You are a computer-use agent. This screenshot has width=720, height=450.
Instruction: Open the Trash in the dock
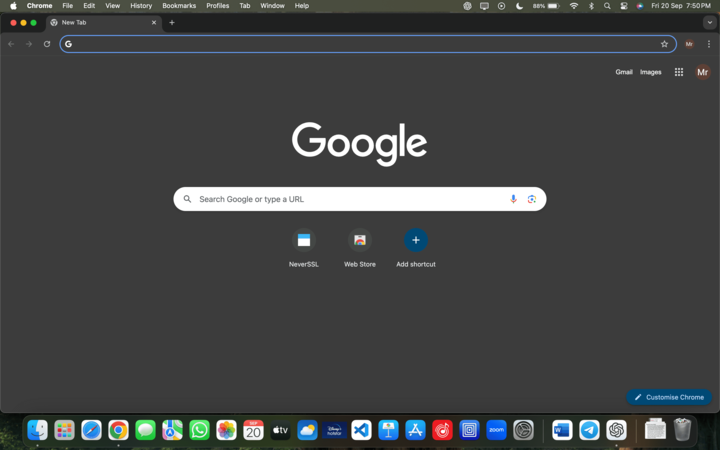pos(682,429)
